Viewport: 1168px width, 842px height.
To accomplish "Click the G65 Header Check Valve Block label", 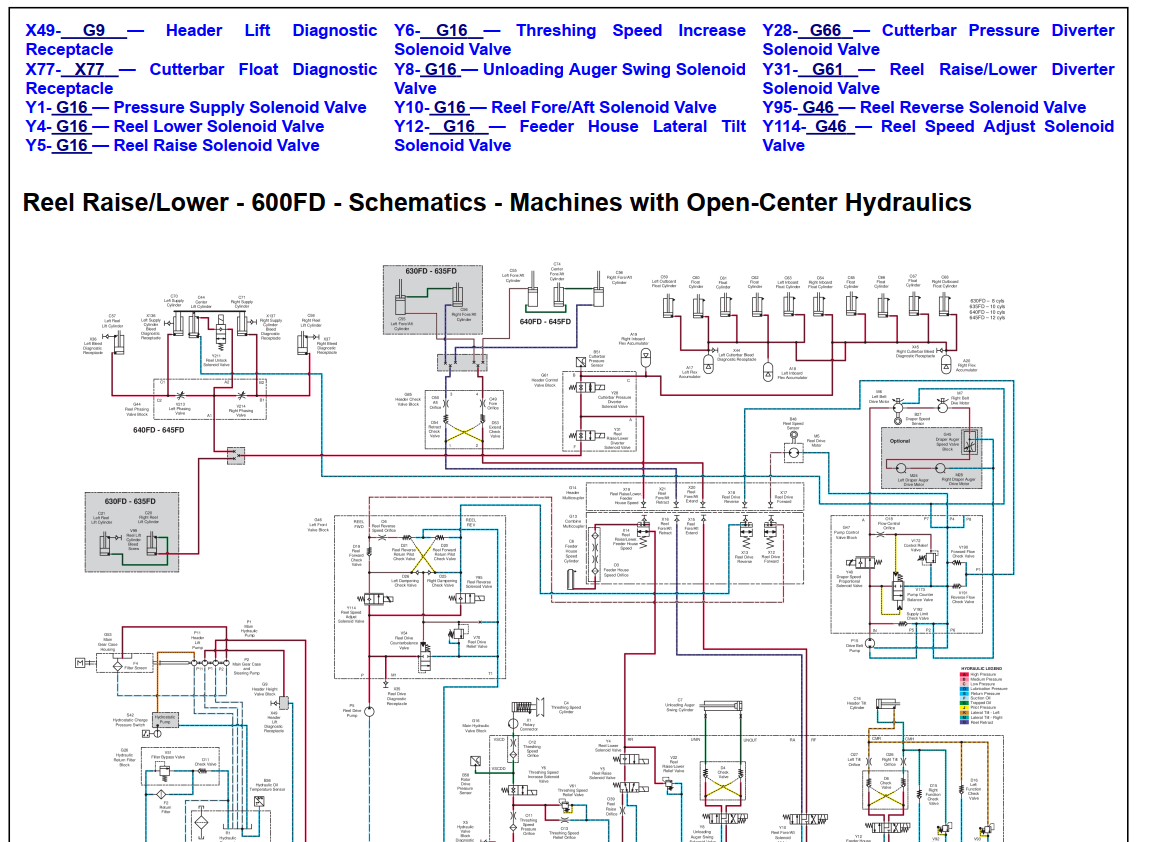I will click(408, 399).
